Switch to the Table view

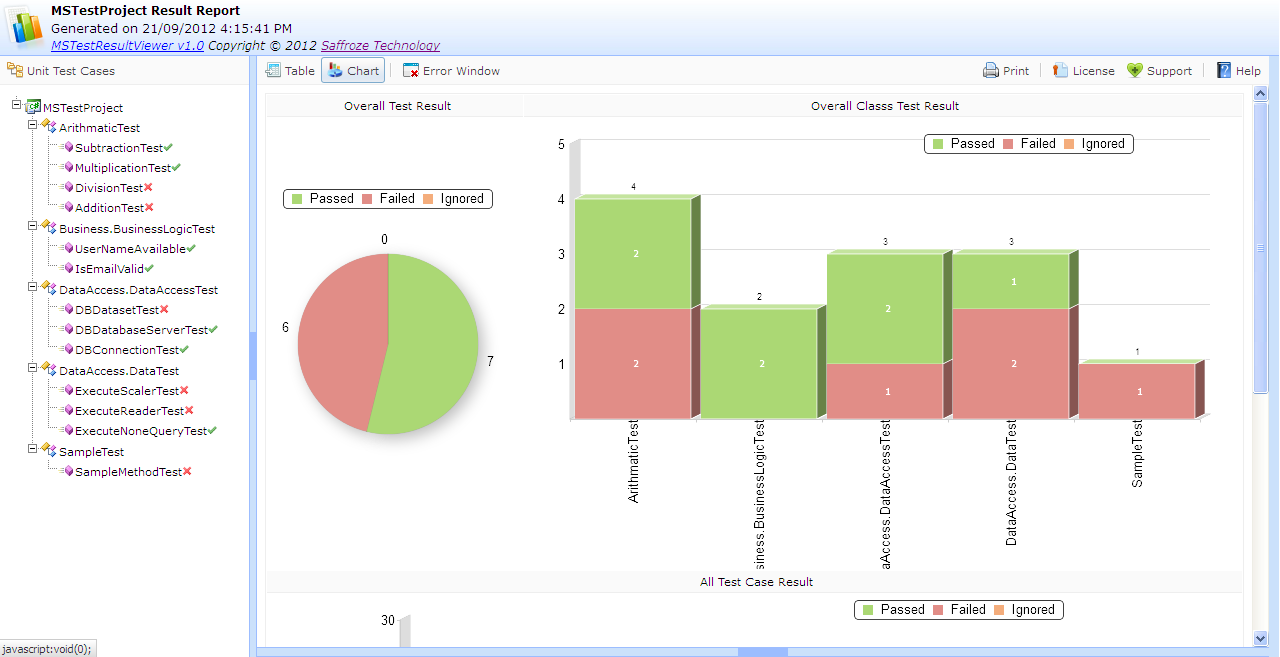(290, 70)
